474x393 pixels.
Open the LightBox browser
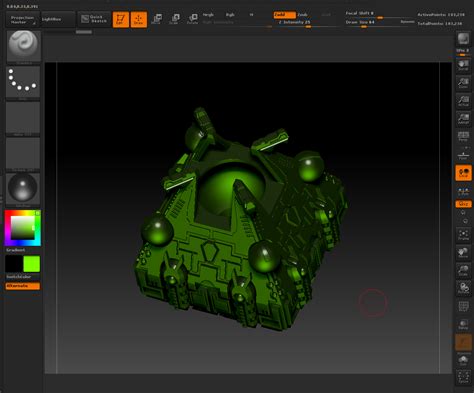[x=57, y=19]
